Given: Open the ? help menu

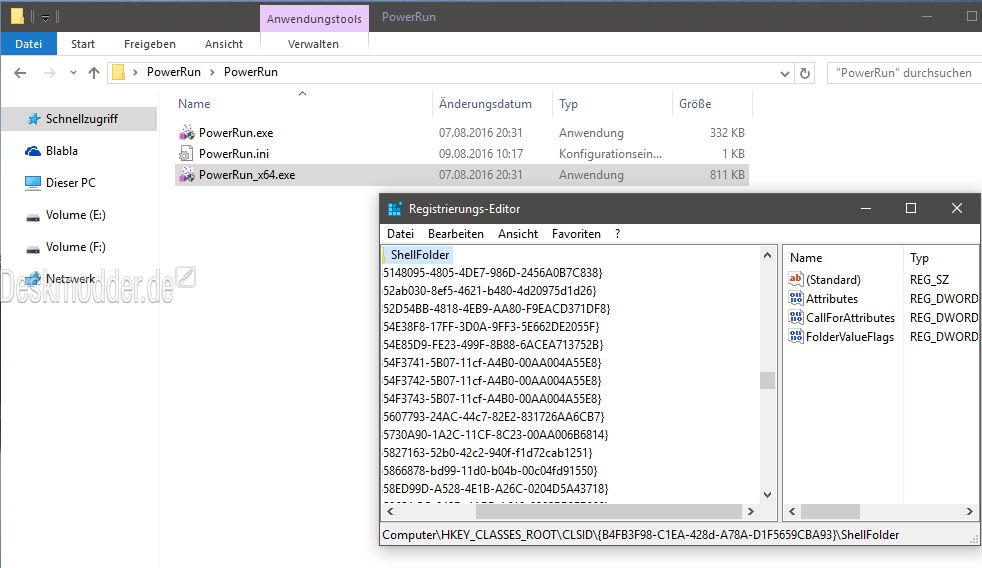Looking at the screenshot, I should coord(618,234).
